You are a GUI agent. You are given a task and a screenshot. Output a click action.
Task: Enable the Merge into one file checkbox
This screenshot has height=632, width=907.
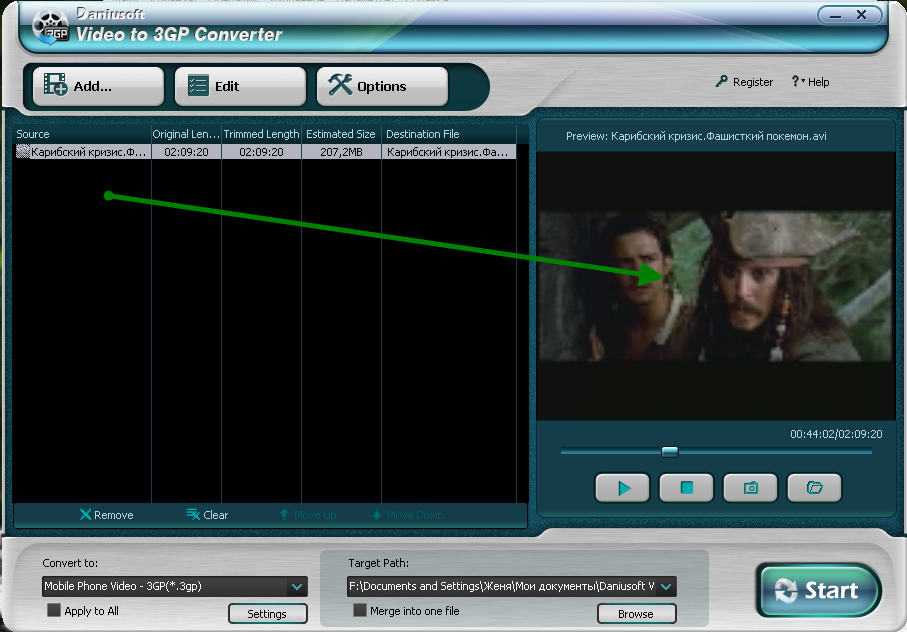pos(359,611)
